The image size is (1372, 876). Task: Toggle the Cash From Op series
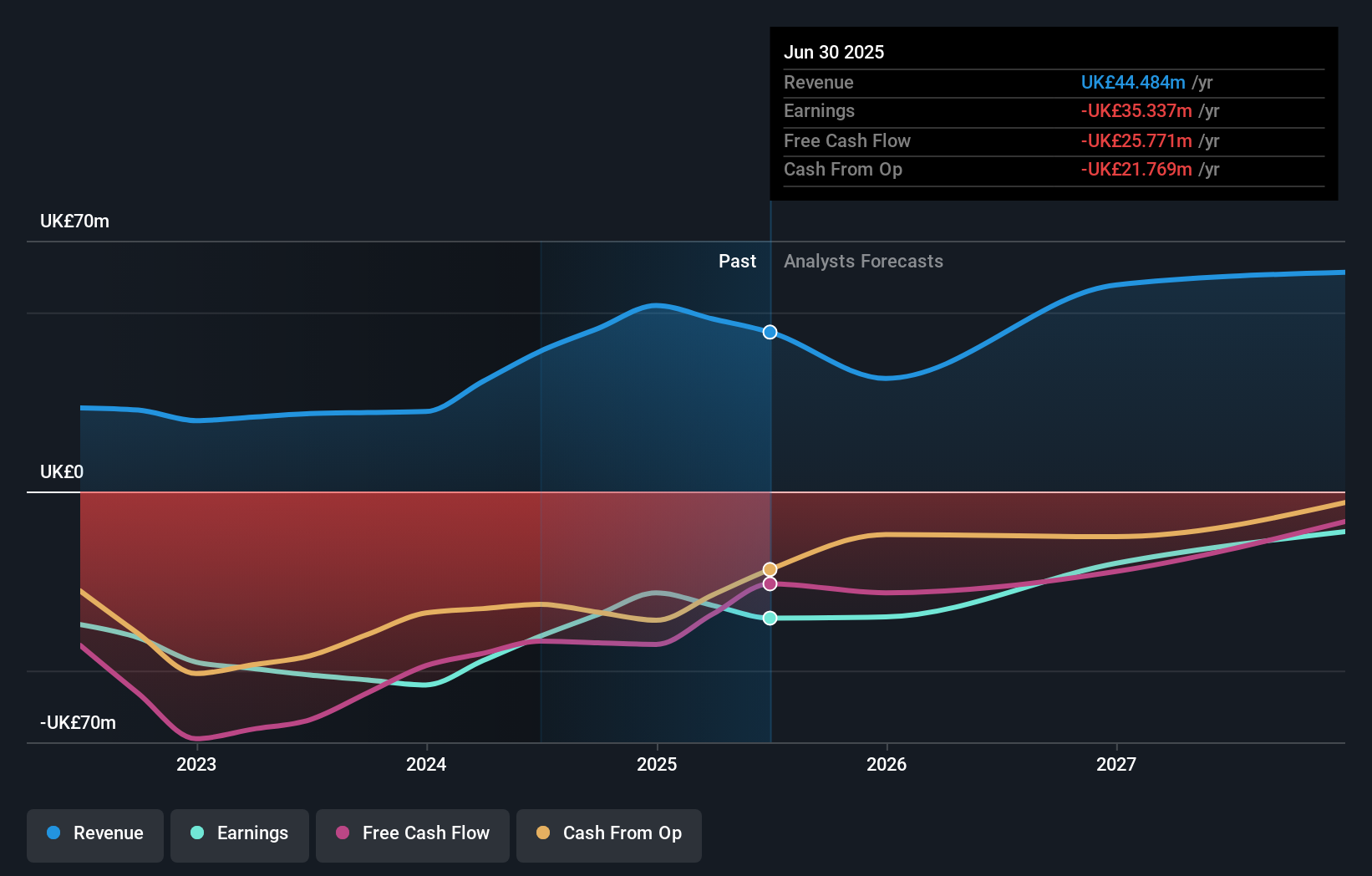point(608,833)
